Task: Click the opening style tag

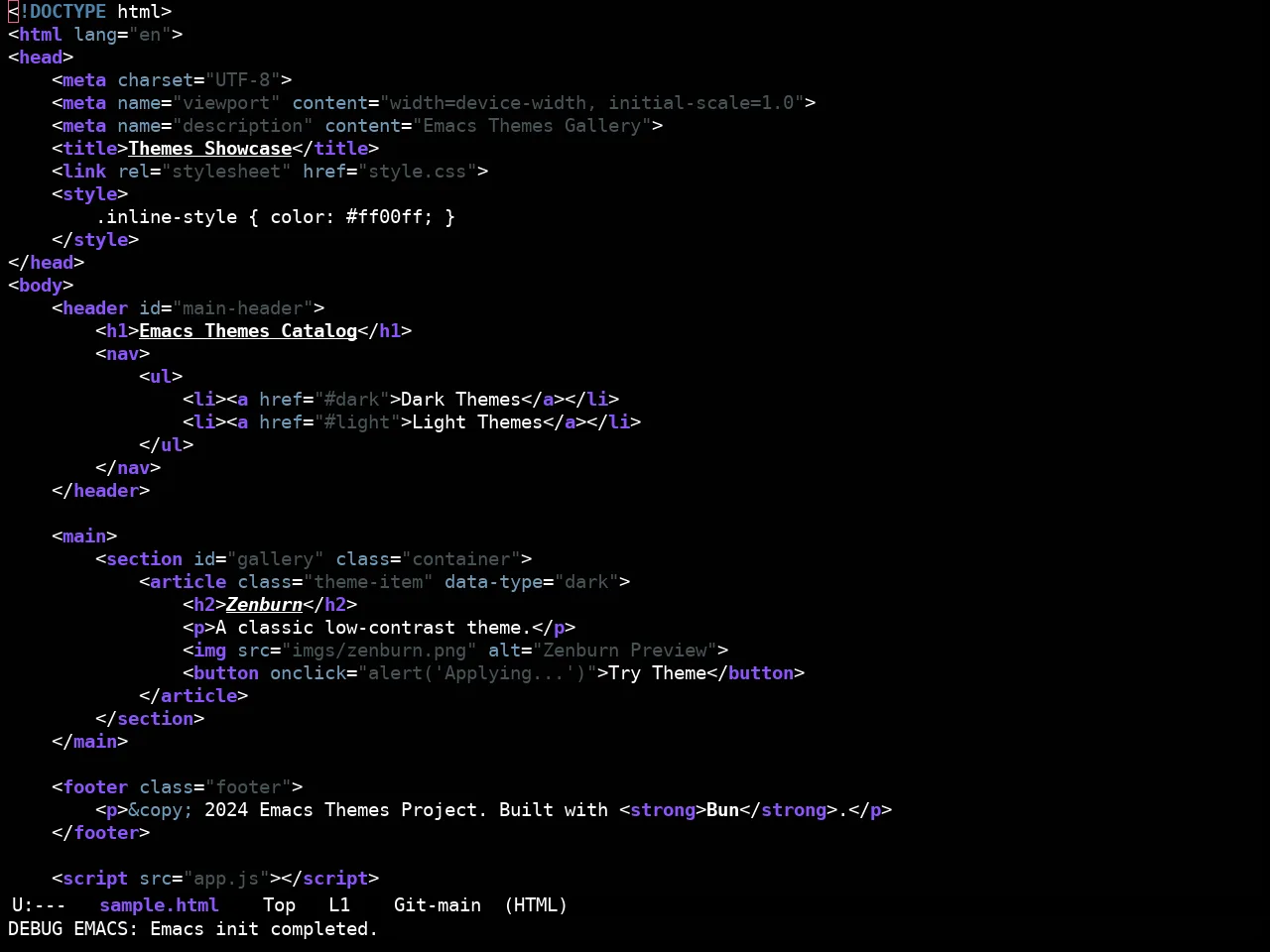Action: click(90, 194)
